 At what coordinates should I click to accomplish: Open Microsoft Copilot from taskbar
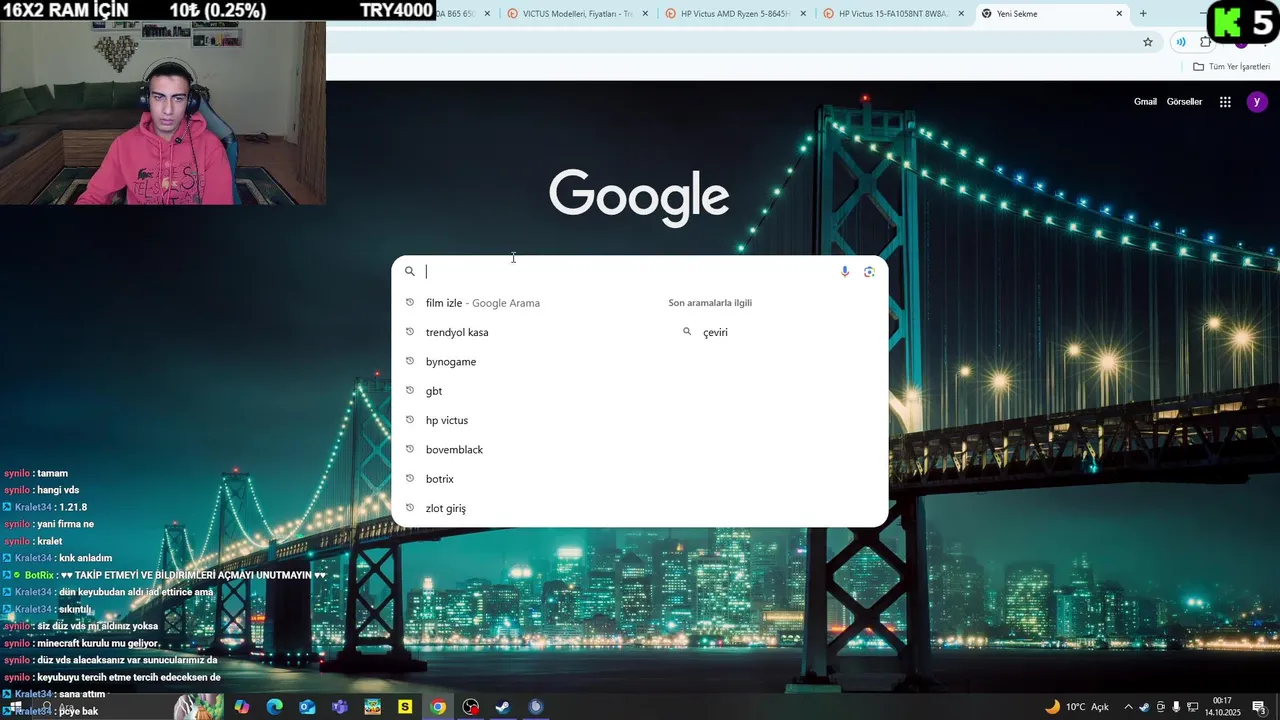click(242, 707)
